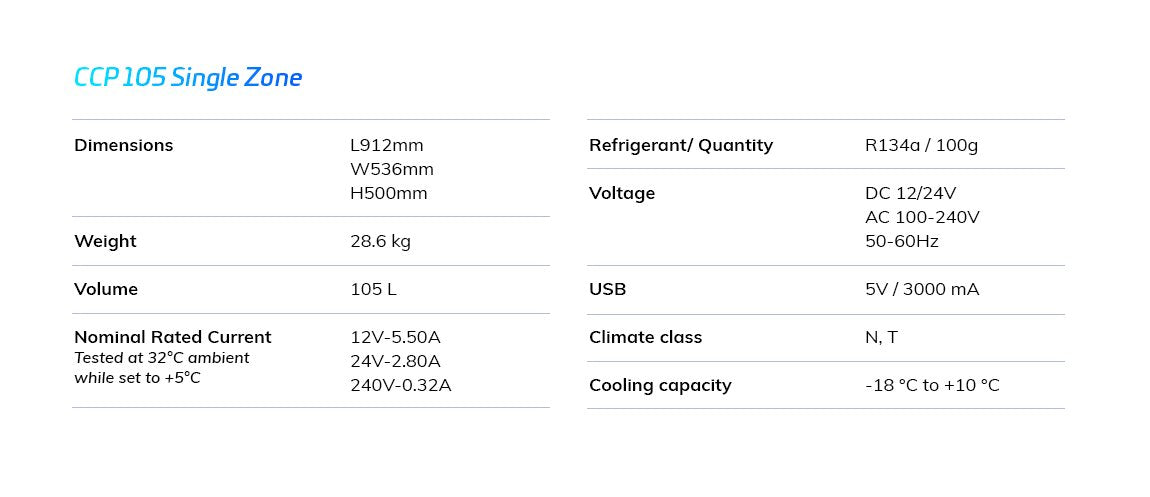Viewport: 1150px width, 497px height.
Task: Select the 240V-0.32A current value
Action: 400,385
